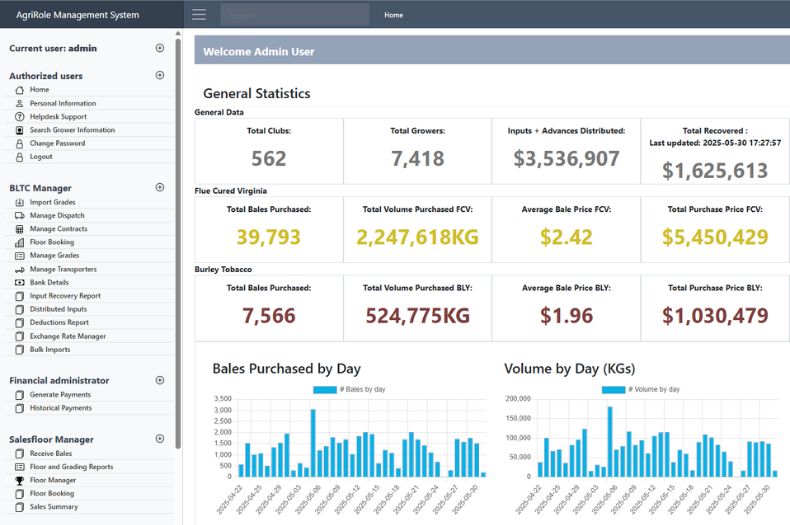Click the Distributed Inputs icon
The width and height of the screenshot is (790, 525).
pyautogui.click(x=20, y=309)
